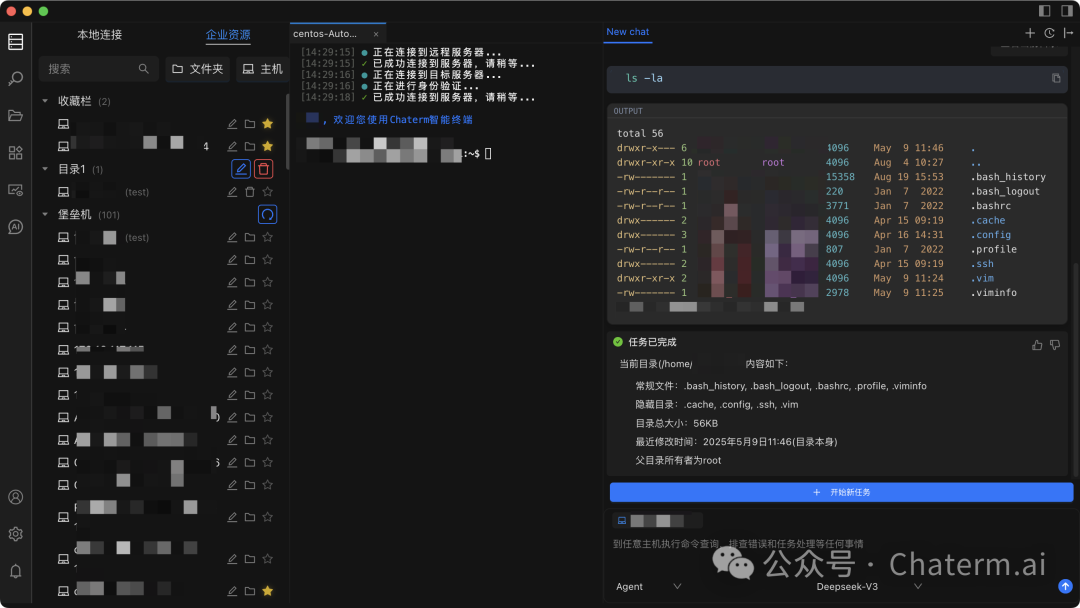This screenshot has width=1080, height=608.
Task: Click the 任务已完成 status text
Action: click(652, 342)
